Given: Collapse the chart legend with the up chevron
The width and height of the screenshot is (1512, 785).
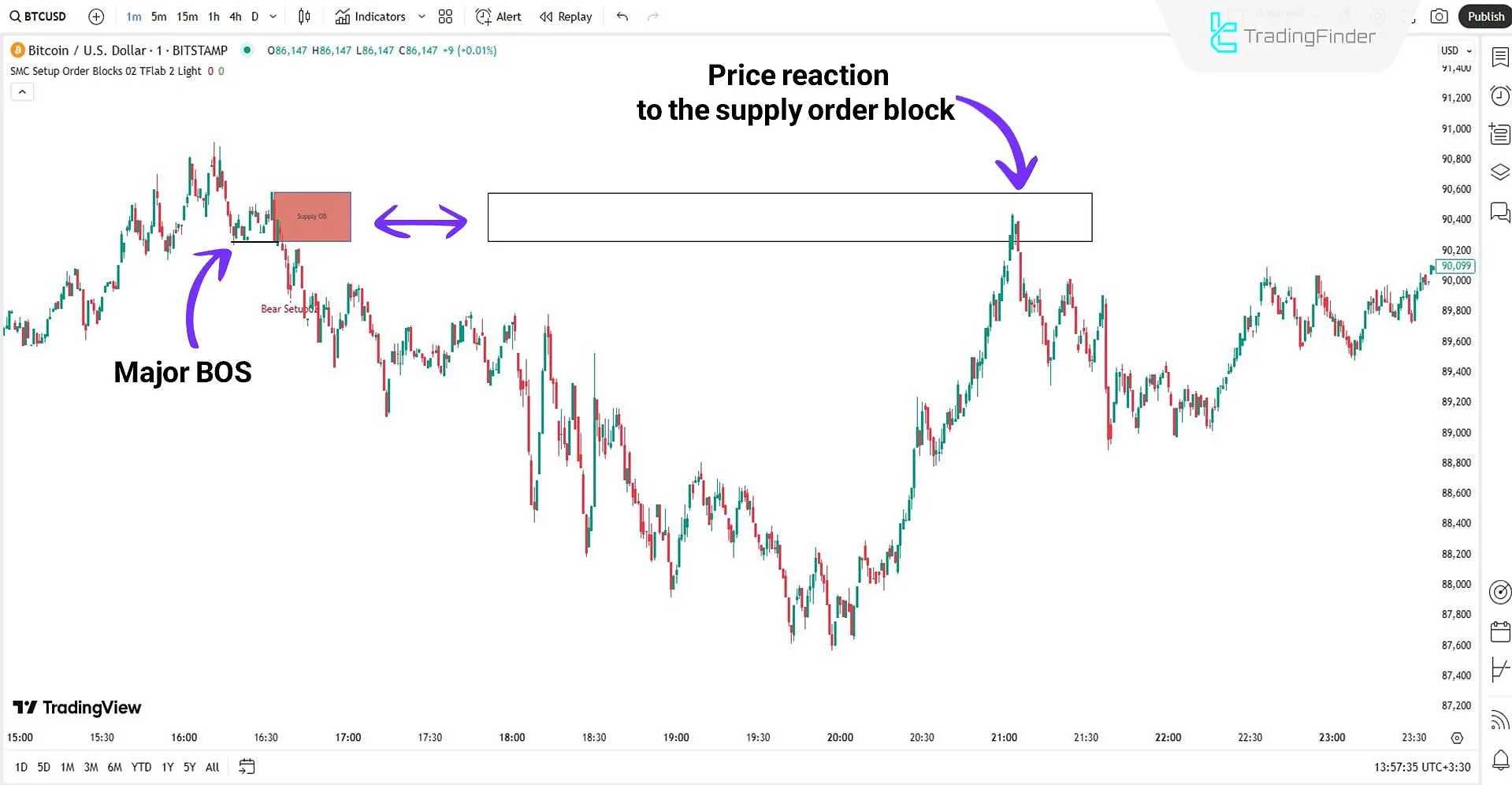Looking at the screenshot, I should click(x=22, y=91).
